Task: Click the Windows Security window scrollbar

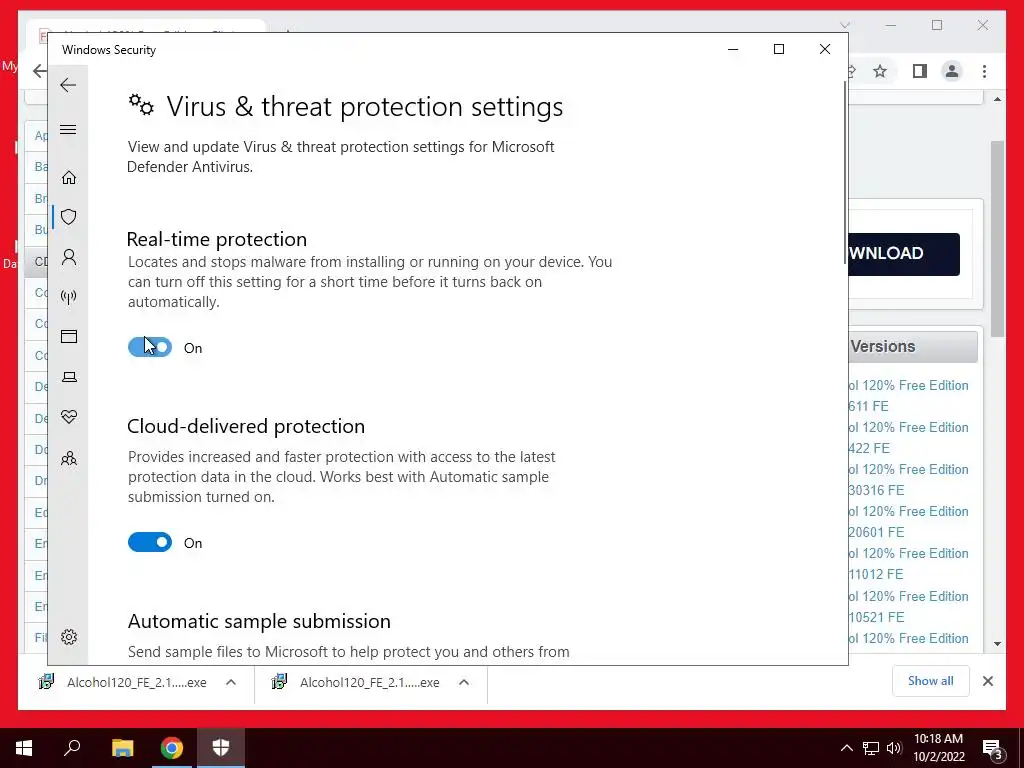Action: point(846,173)
